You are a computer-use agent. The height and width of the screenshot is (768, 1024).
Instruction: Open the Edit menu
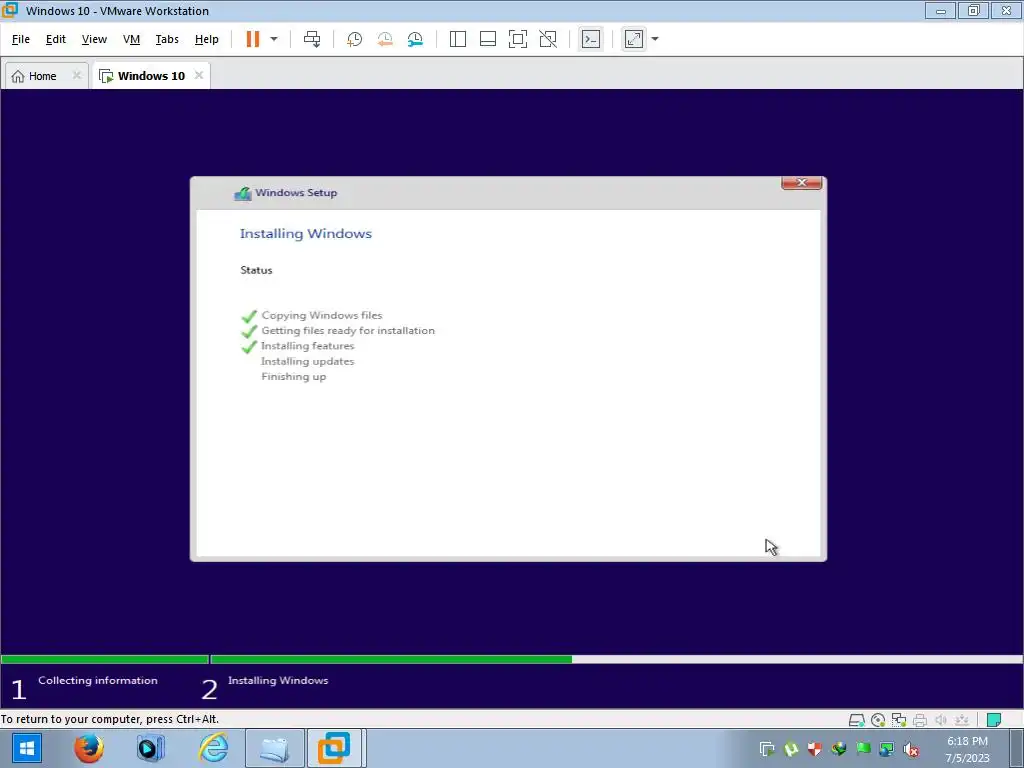click(x=56, y=39)
